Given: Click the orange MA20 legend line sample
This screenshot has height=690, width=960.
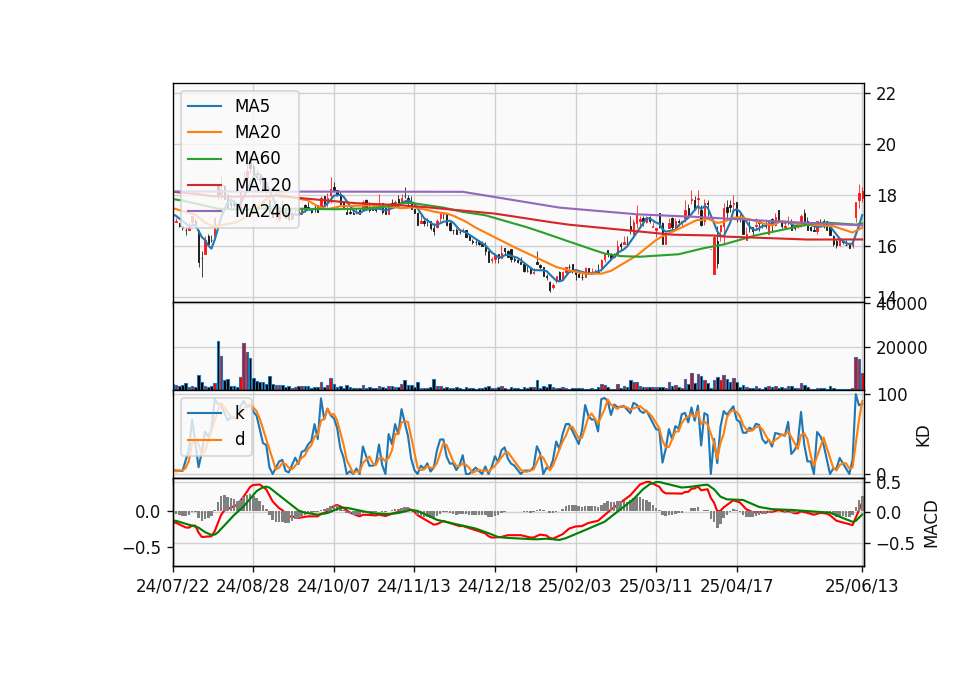Looking at the screenshot, I should click(204, 132).
